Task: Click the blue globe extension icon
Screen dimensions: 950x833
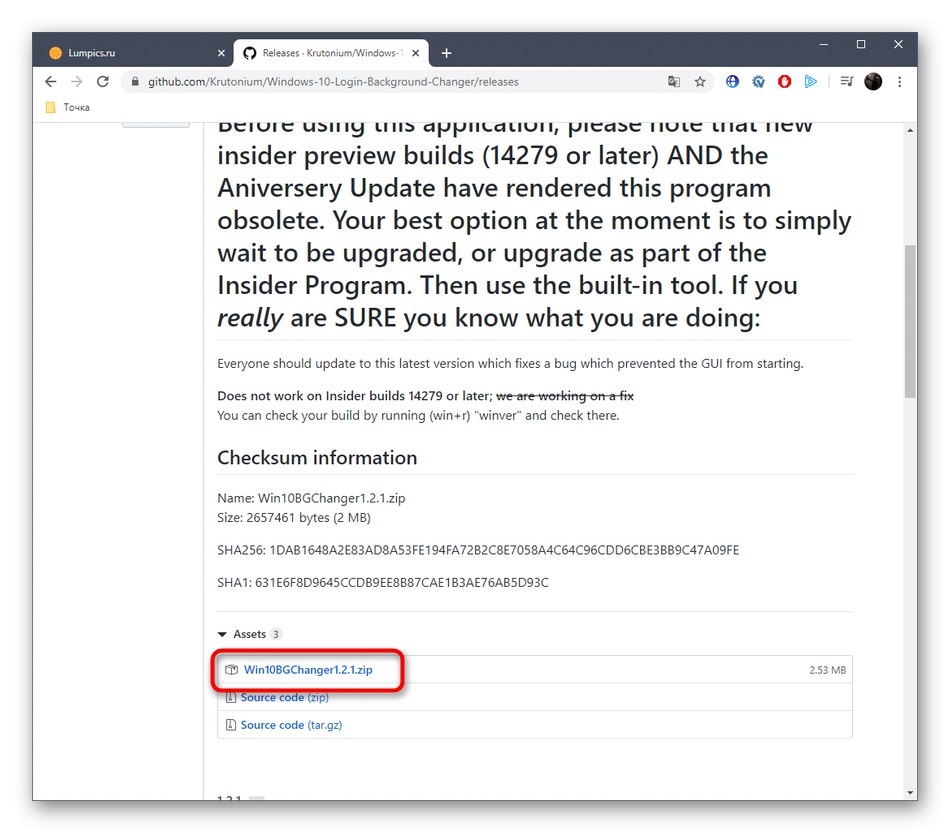Action: (733, 82)
